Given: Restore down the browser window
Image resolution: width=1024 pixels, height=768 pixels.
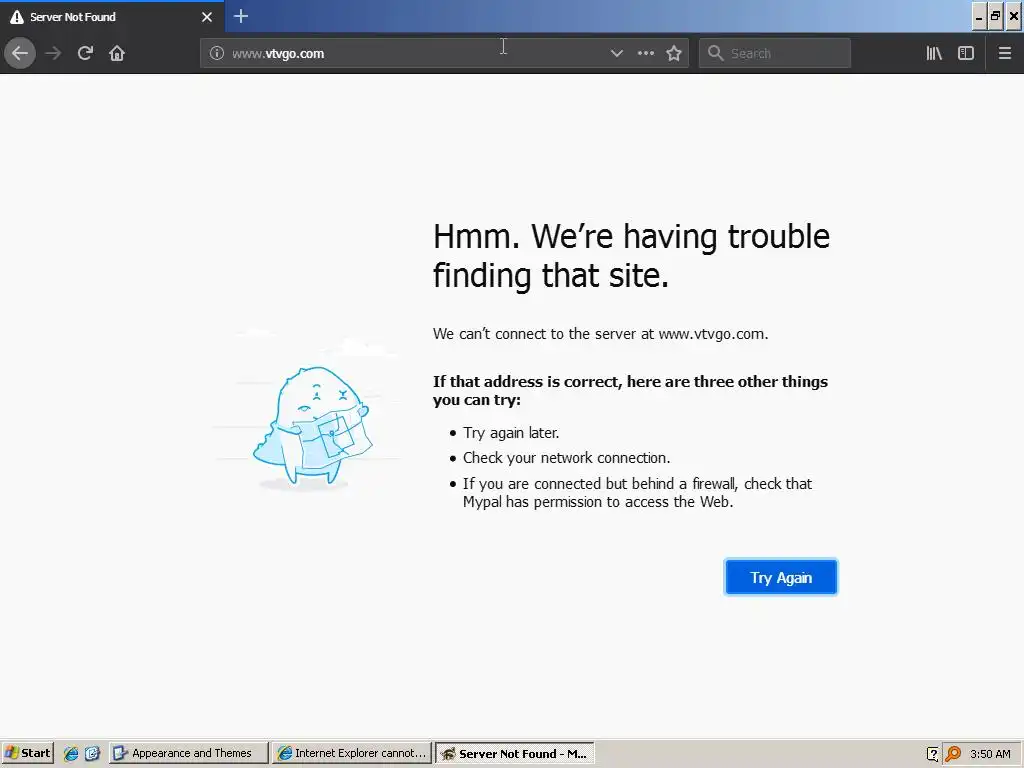Looking at the screenshot, I should tap(996, 17).
